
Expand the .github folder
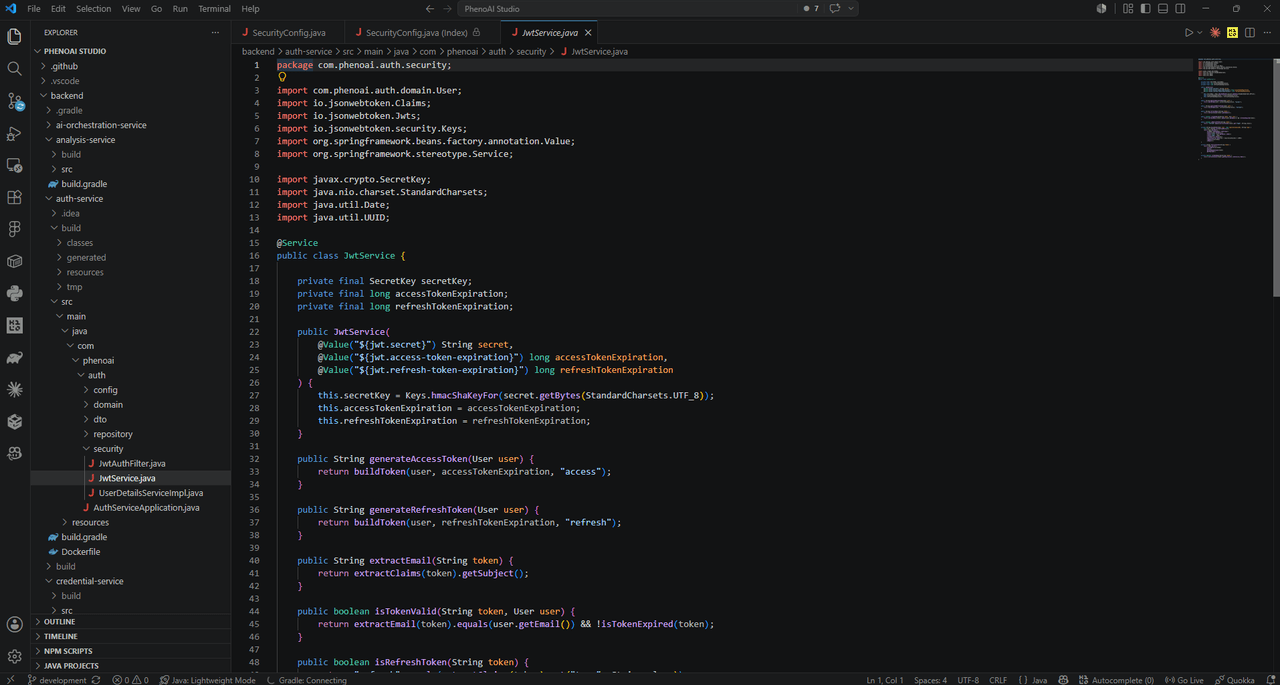tap(131, 66)
